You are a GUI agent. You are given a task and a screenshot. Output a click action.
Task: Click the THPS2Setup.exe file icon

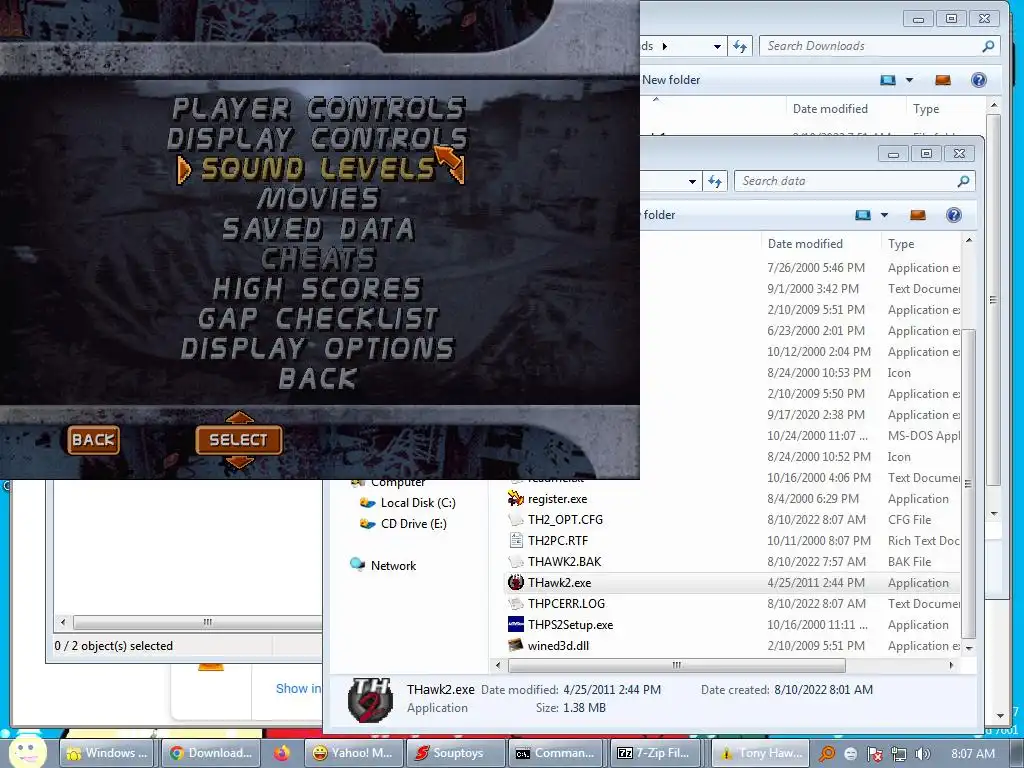pos(516,624)
